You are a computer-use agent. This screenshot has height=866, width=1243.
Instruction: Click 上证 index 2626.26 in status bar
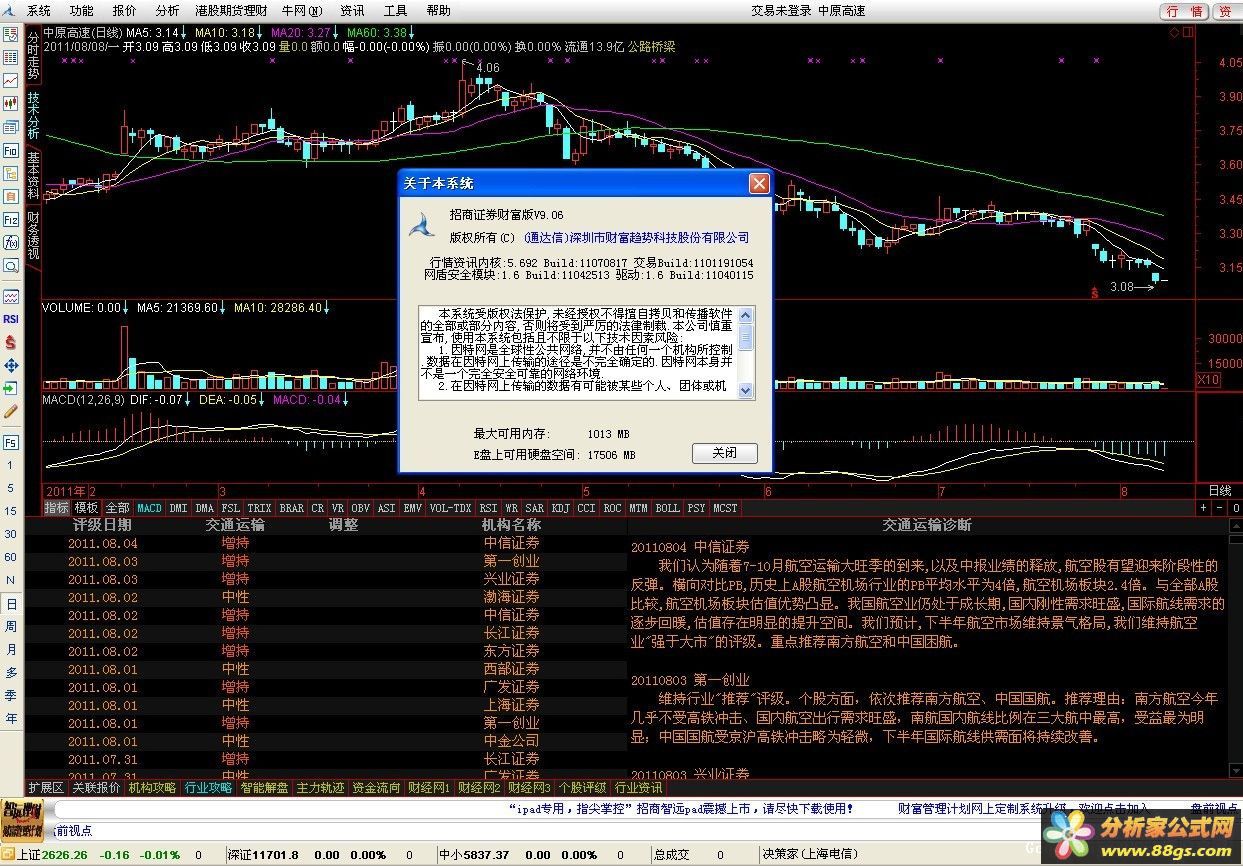pyautogui.click(x=53, y=855)
